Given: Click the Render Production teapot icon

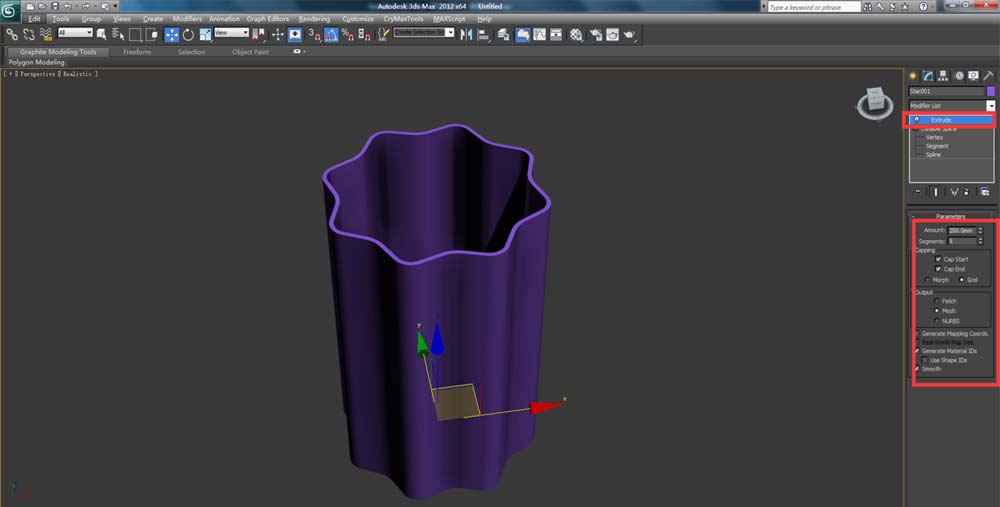Looking at the screenshot, I should [x=629, y=34].
